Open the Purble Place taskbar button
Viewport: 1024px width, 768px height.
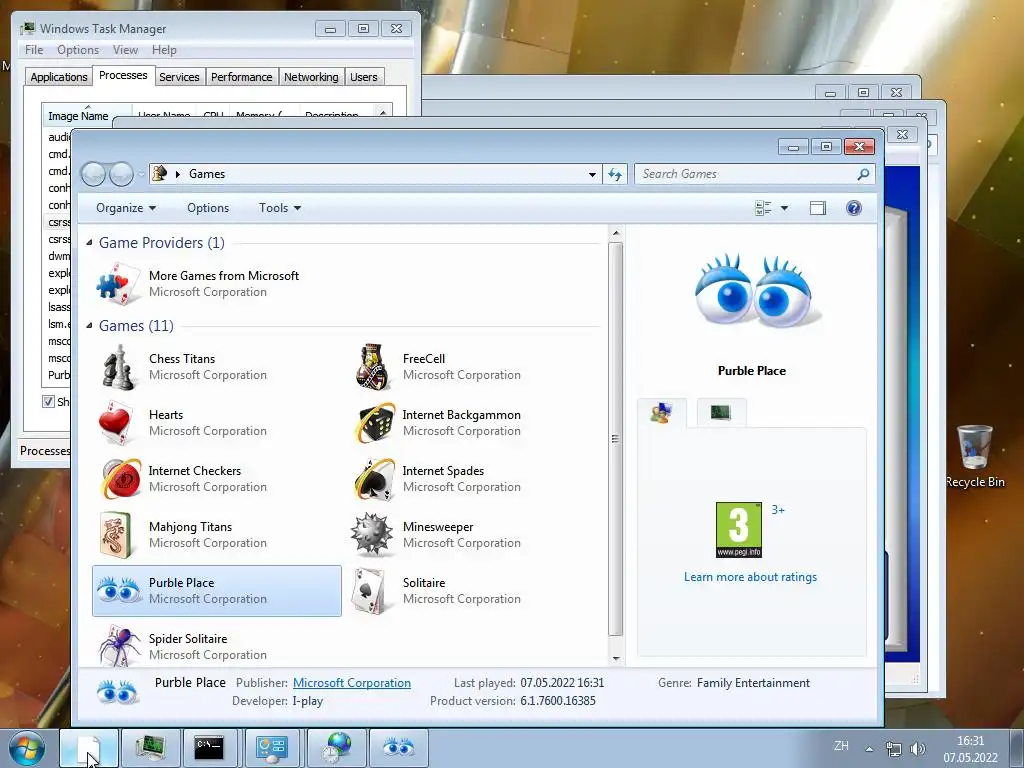click(399, 748)
